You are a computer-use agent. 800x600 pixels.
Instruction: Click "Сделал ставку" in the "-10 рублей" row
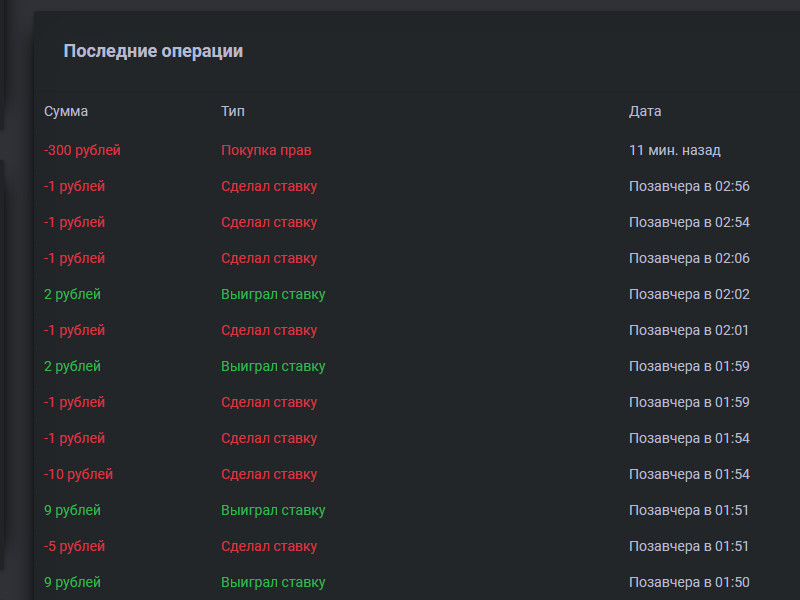tap(269, 474)
